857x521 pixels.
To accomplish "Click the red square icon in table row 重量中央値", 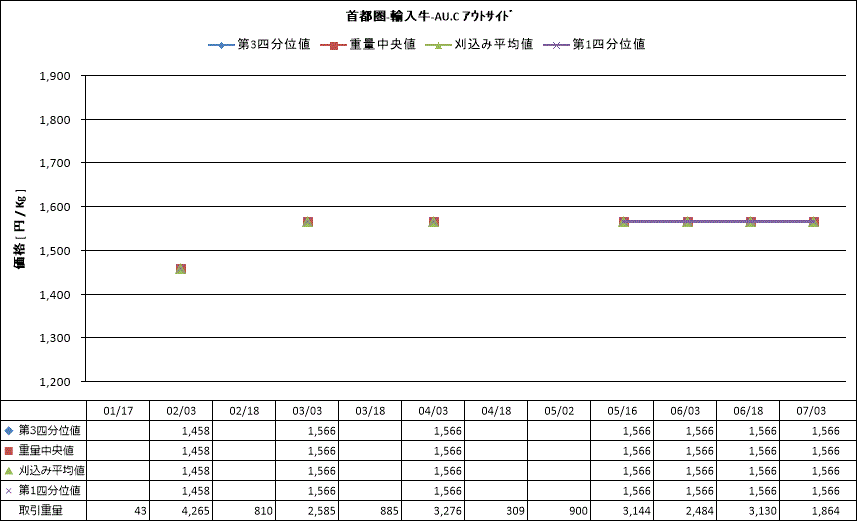I will pos(9,451).
